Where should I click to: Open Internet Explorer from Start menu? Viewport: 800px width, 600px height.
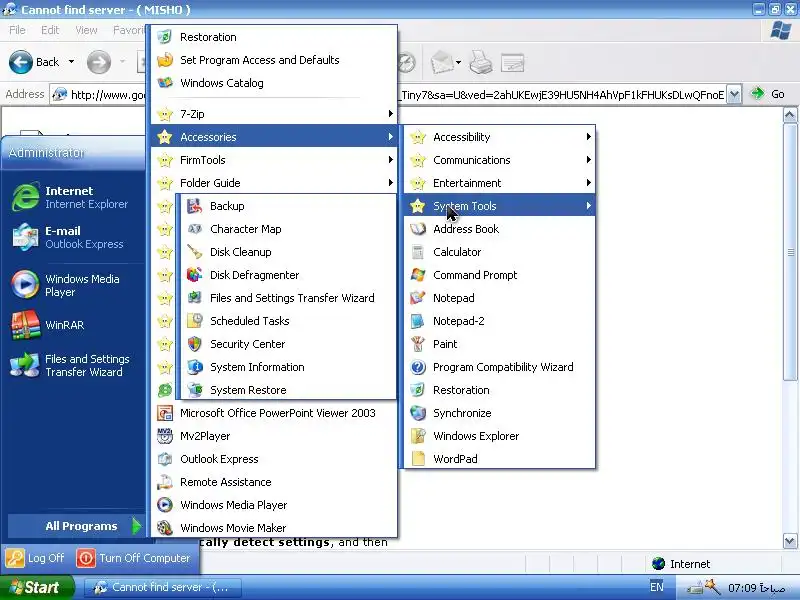(x=72, y=197)
